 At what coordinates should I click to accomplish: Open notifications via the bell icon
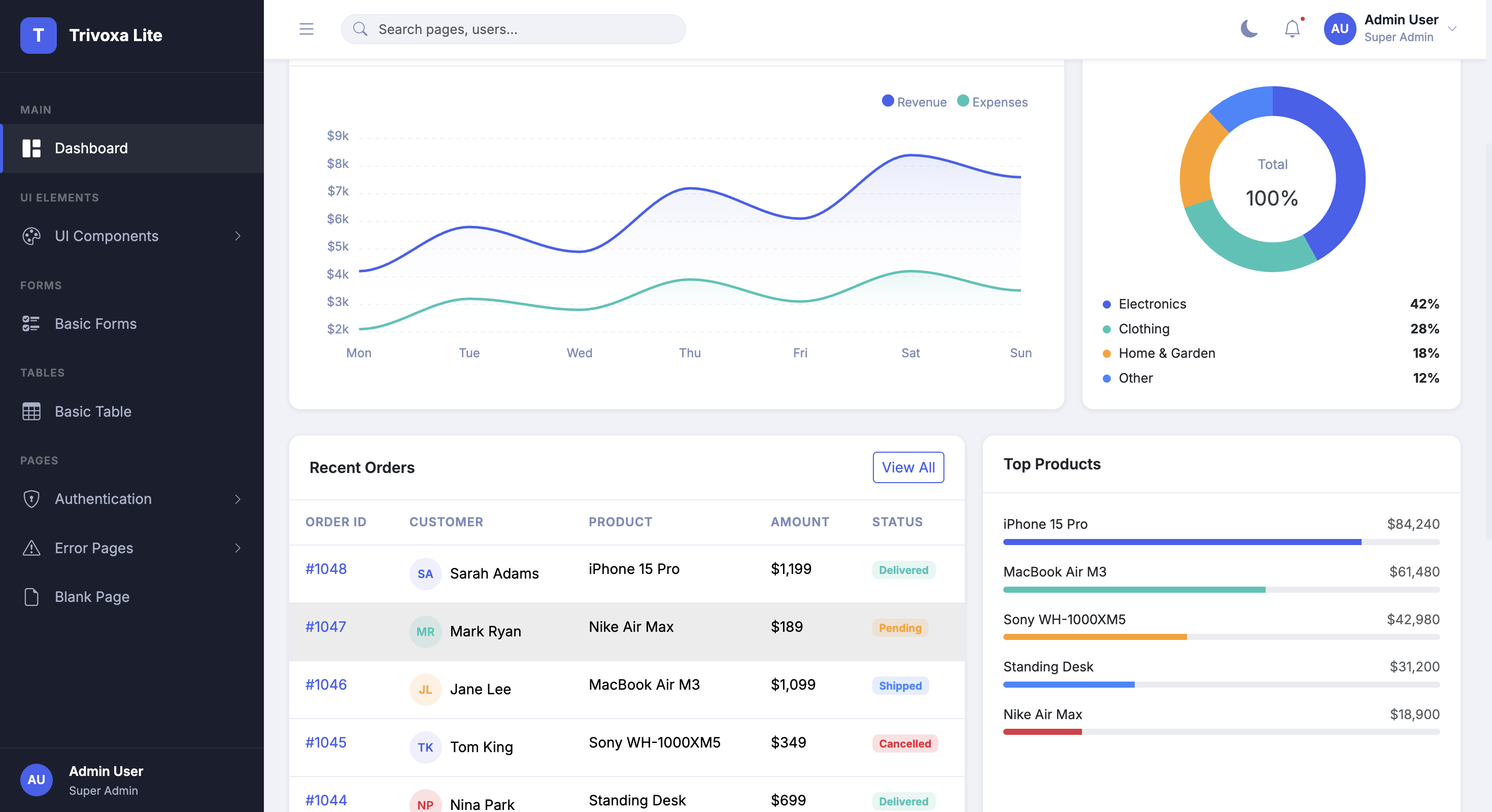tap(1292, 29)
